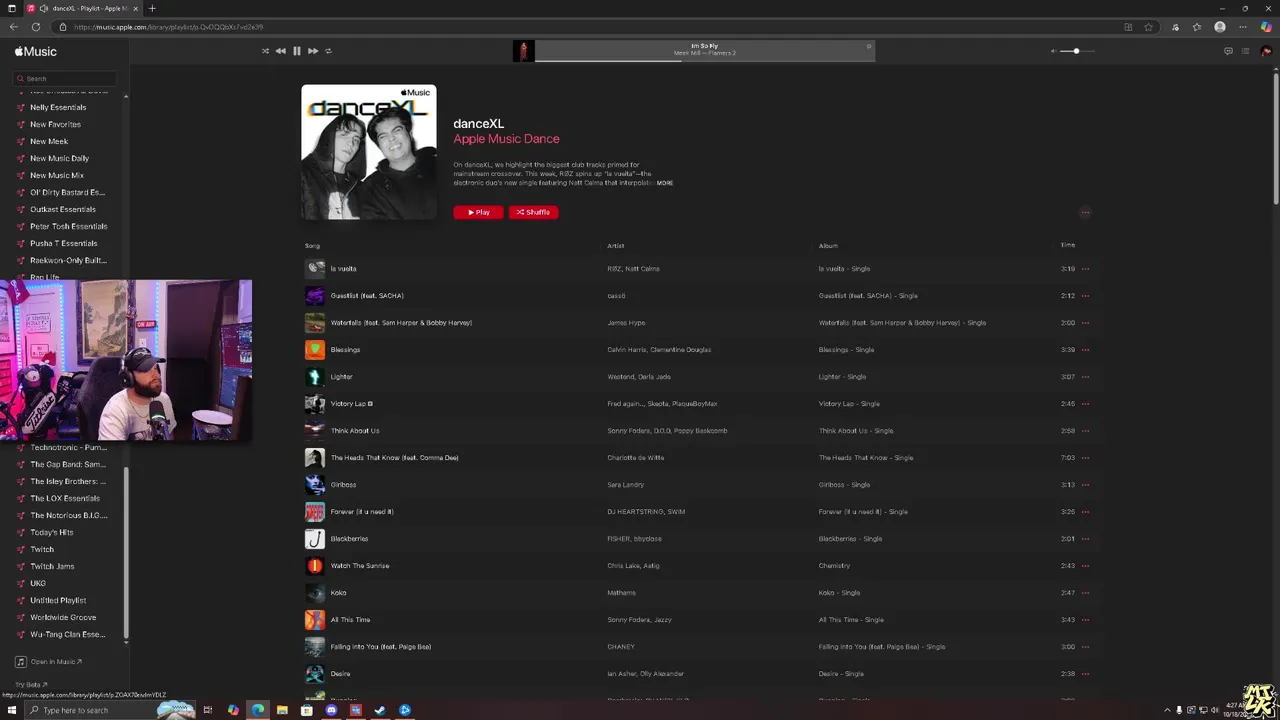Open more options for Victory Lap row
Viewport: 1280px width, 720px height.
pos(1085,404)
